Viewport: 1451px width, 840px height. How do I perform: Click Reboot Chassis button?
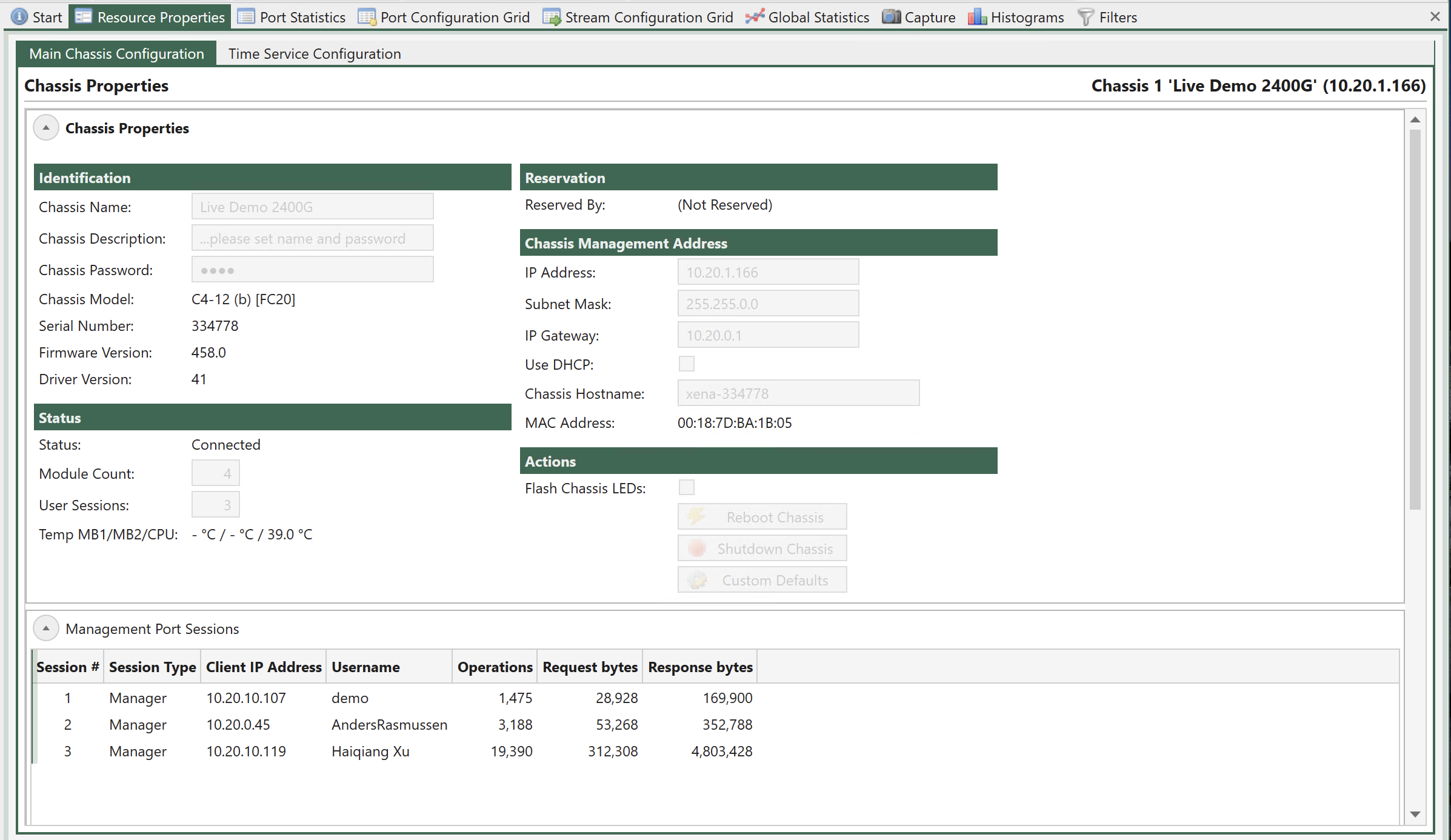pyautogui.click(x=762, y=516)
